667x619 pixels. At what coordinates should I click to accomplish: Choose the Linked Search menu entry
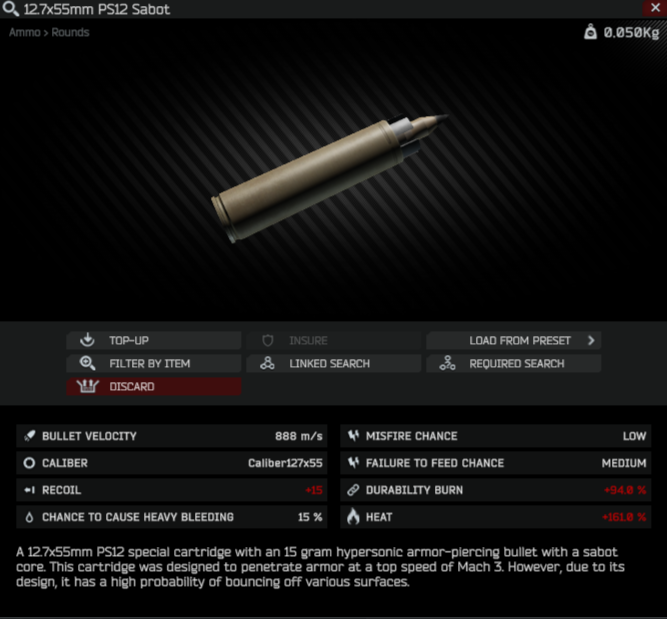pyautogui.click(x=334, y=363)
